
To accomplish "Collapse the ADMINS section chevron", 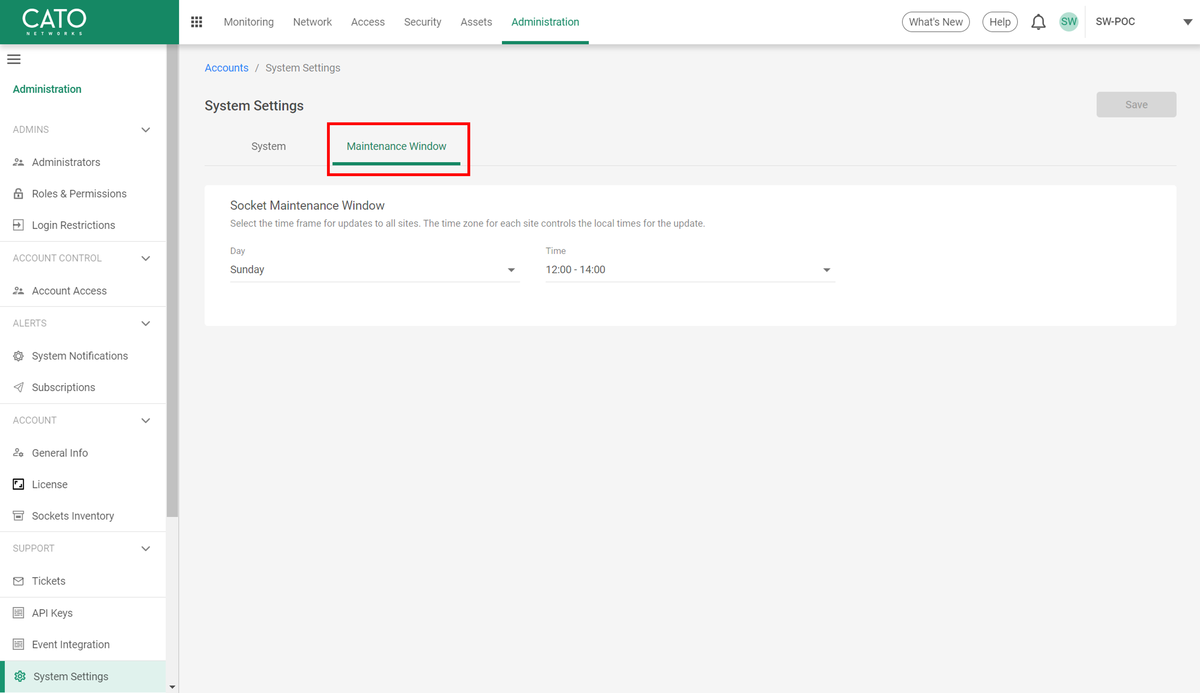I will 146,130.
